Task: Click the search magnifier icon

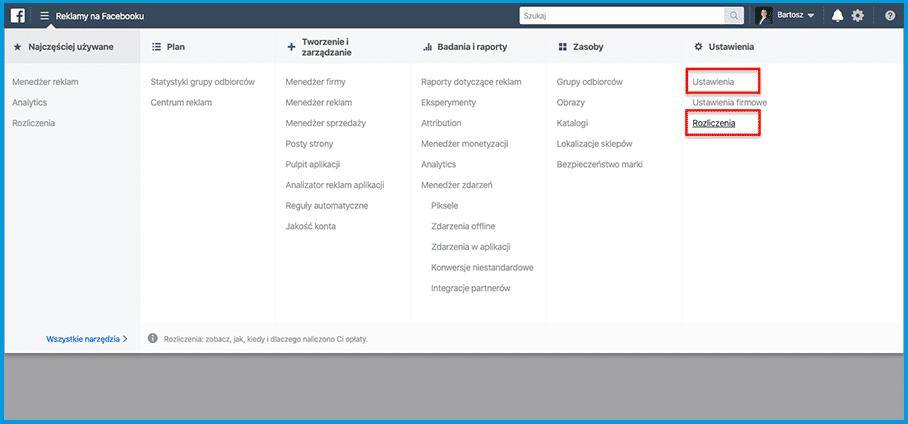Action: click(734, 16)
